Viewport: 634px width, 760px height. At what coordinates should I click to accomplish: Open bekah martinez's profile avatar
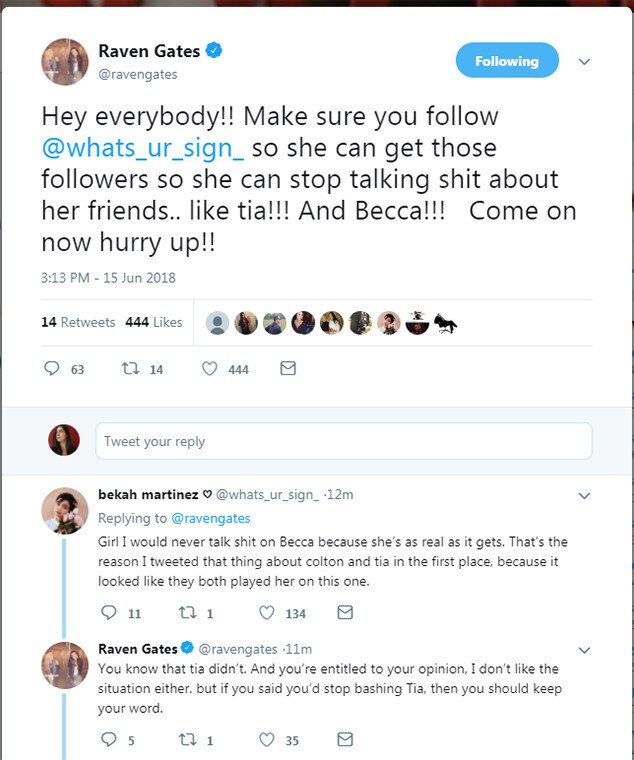tap(65, 511)
